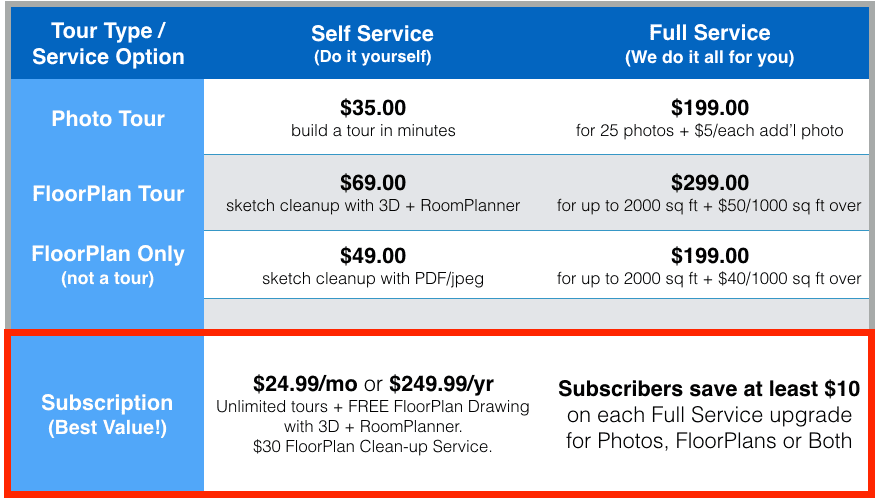Click the FloorPlan Only row label
The width and height of the screenshot is (881, 499).
pos(108,264)
